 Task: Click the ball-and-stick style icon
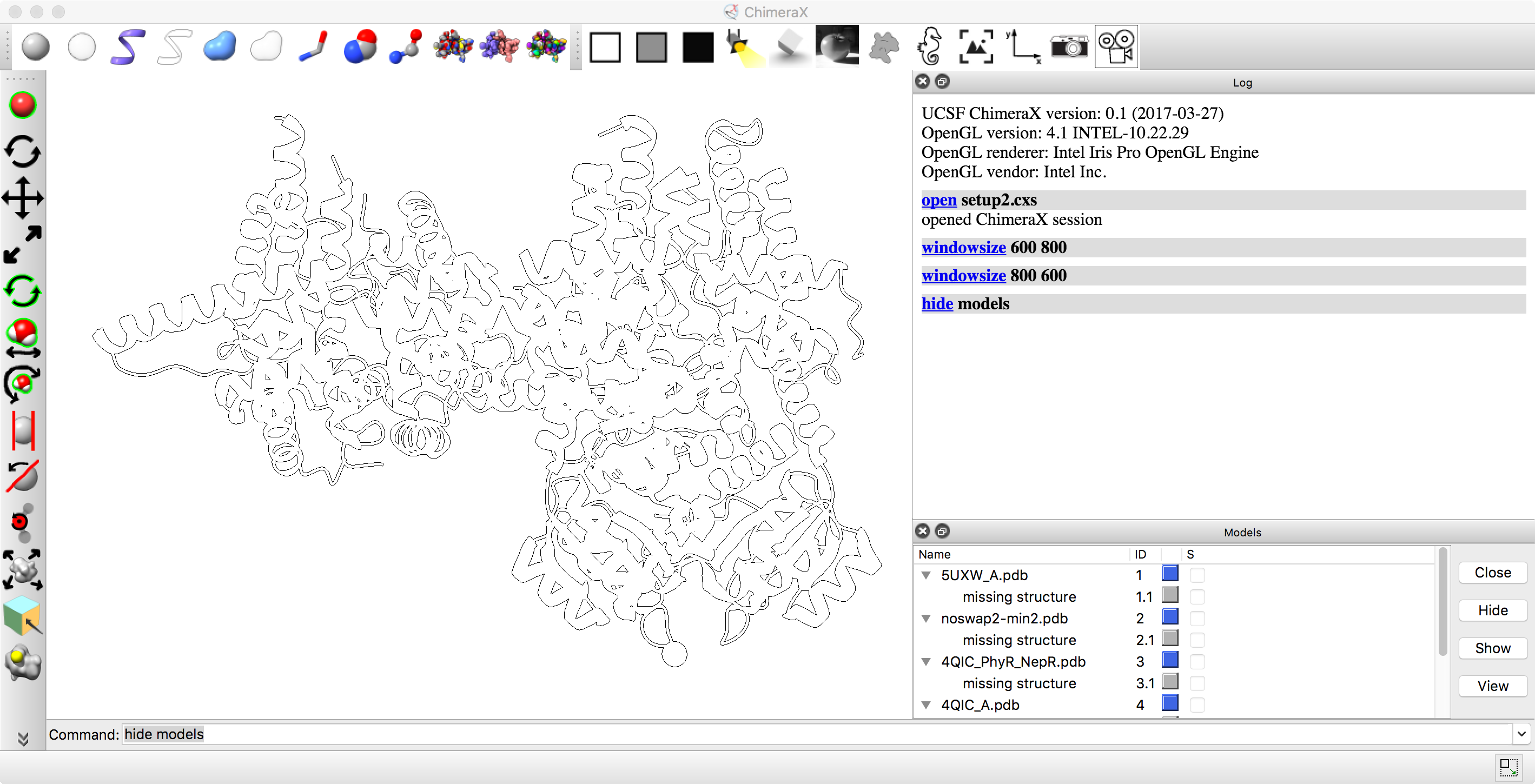[406, 46]
